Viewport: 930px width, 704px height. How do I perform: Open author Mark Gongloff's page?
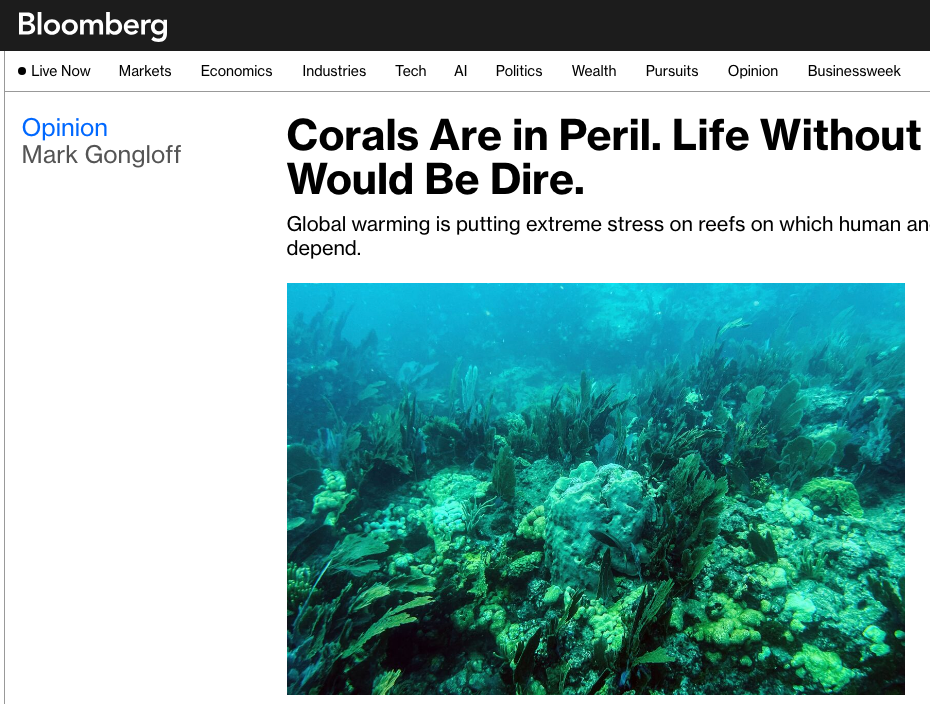click(x=101, y=155)
